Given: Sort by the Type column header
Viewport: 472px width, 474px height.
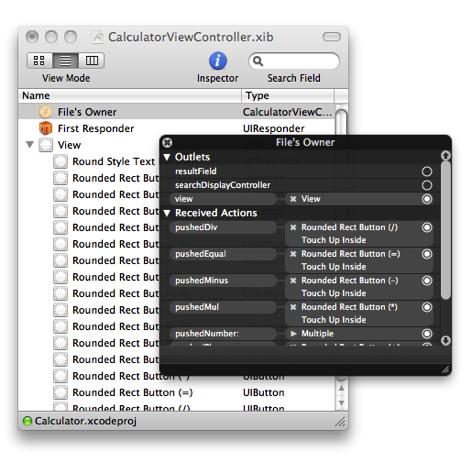Looking at the screenshot, I should coord(288,96).
